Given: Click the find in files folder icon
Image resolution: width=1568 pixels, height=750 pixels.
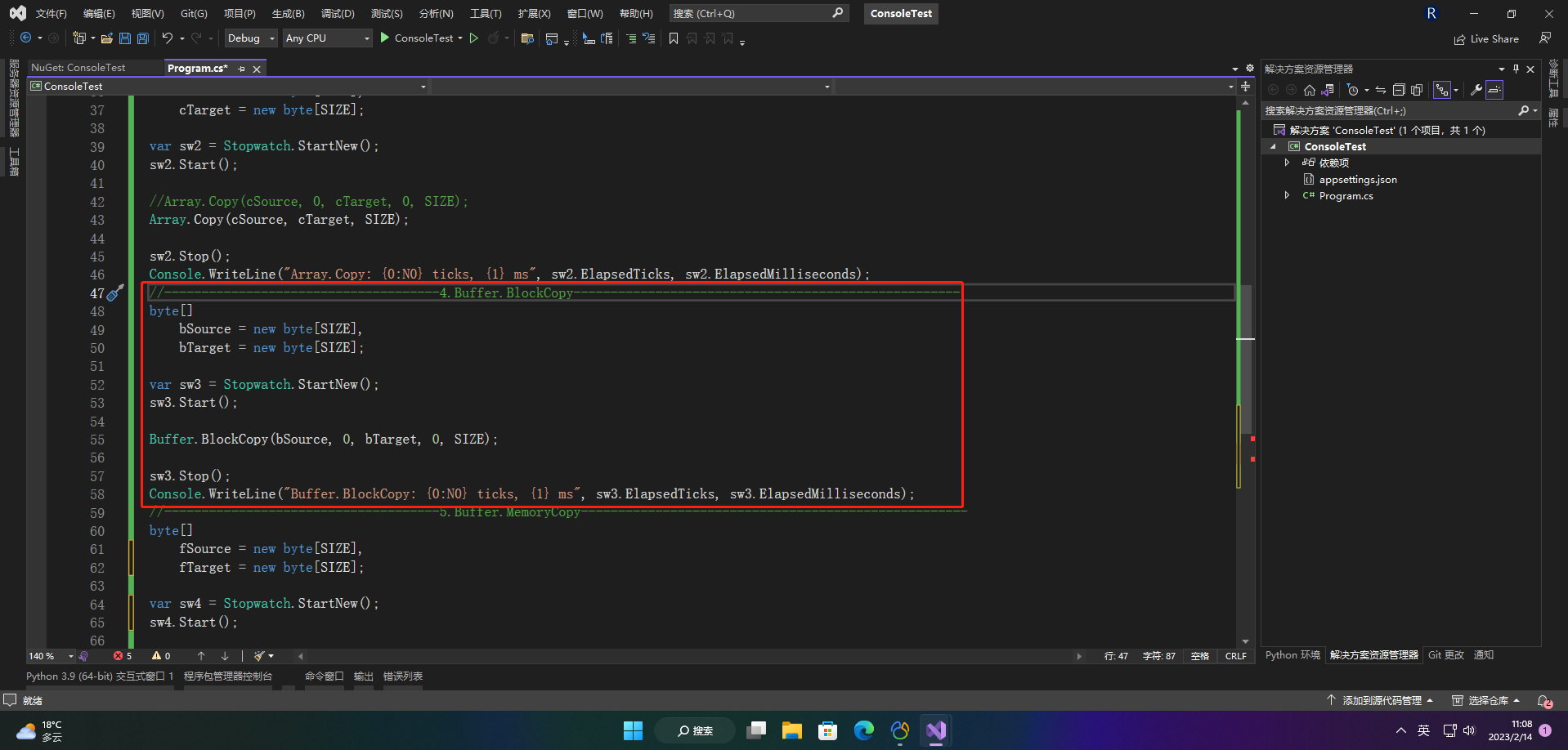Looking at the screenshot, I should tap(527, 38).
